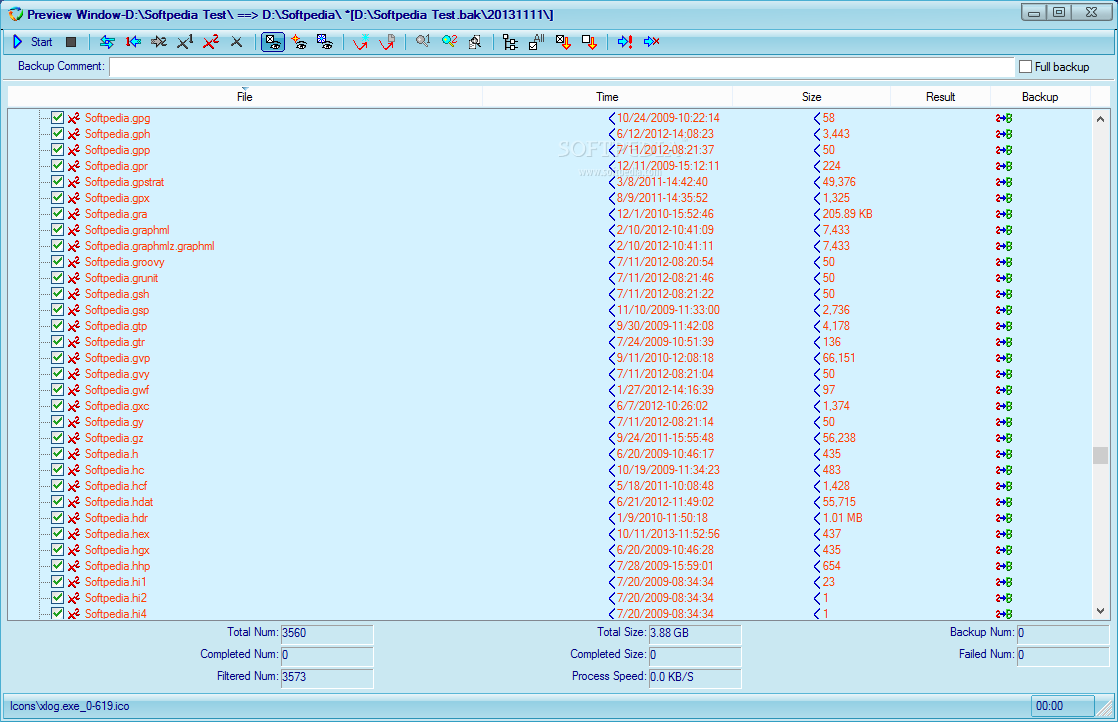Screen dimensions: 1118x722
Task: Click the Result column header
Action: click(x=940, y=97)
